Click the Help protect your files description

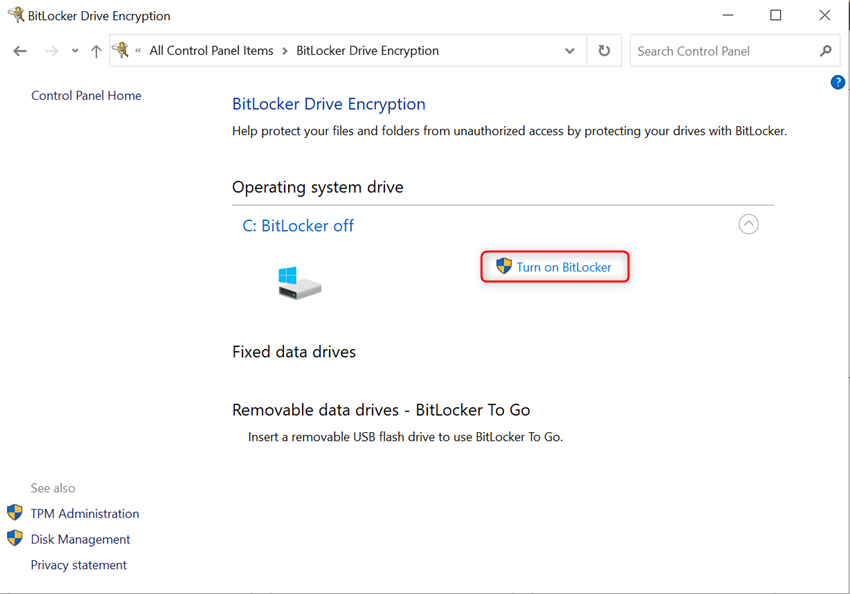(510, 131)
